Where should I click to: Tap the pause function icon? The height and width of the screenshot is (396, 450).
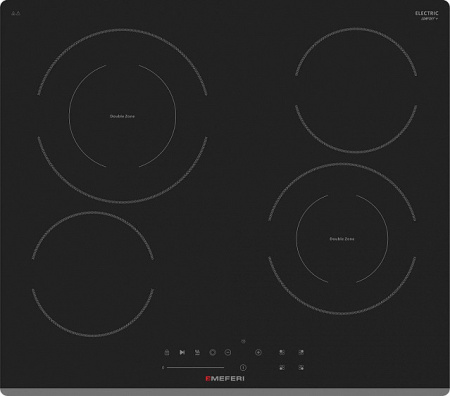182,352
